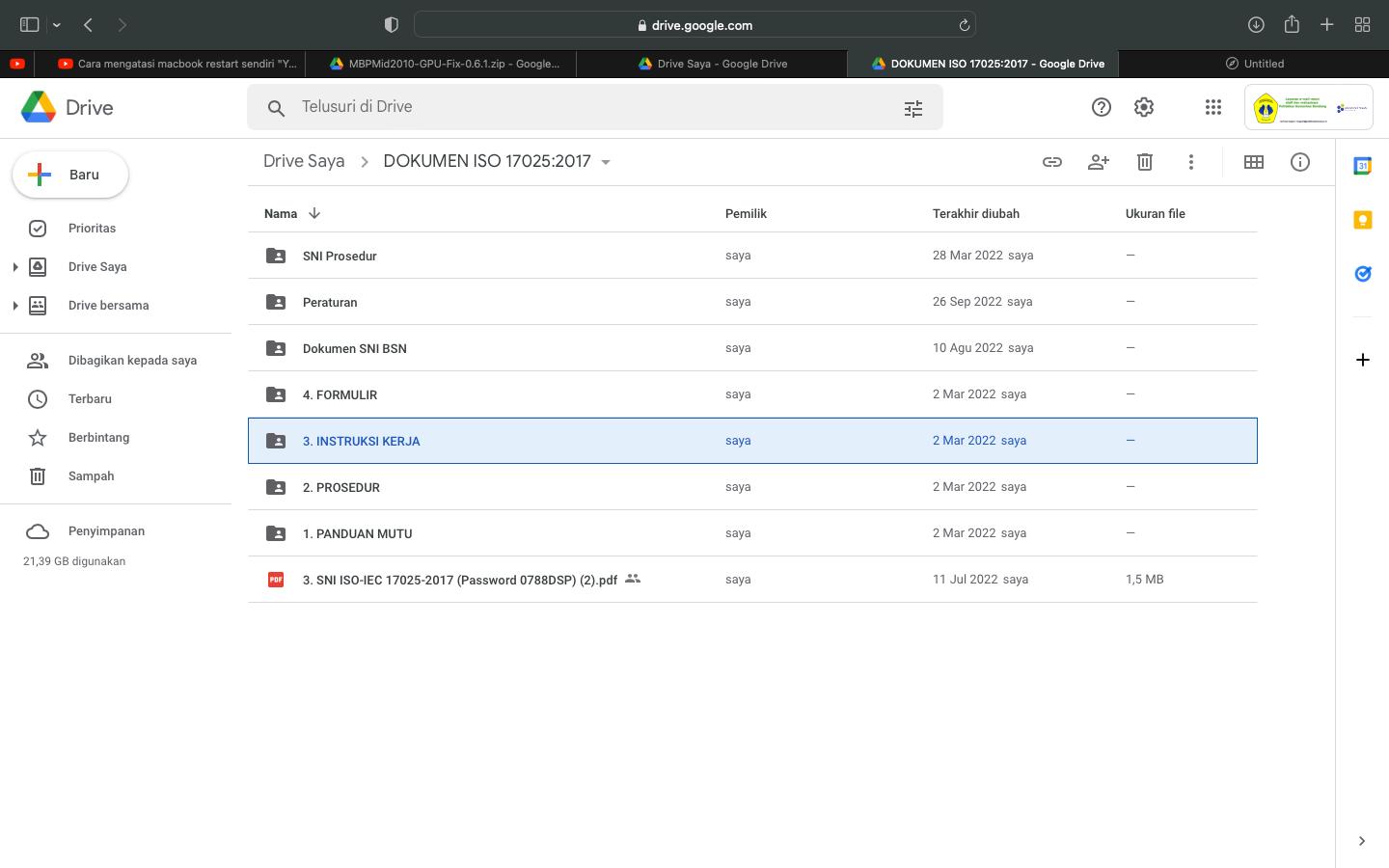This screenshot has width=1389, height=868.
Task: Get add-ons with the plus icon
Action: [1363, 360]
